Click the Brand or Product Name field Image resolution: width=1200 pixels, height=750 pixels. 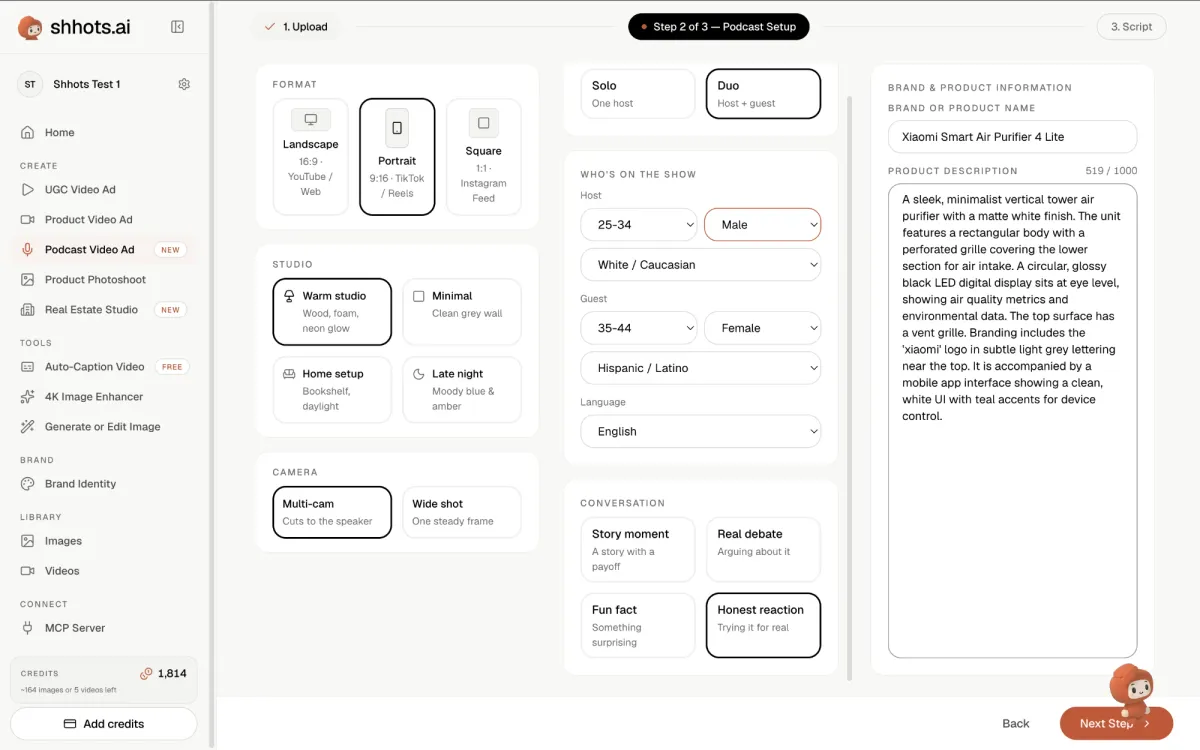point(1012,137)
